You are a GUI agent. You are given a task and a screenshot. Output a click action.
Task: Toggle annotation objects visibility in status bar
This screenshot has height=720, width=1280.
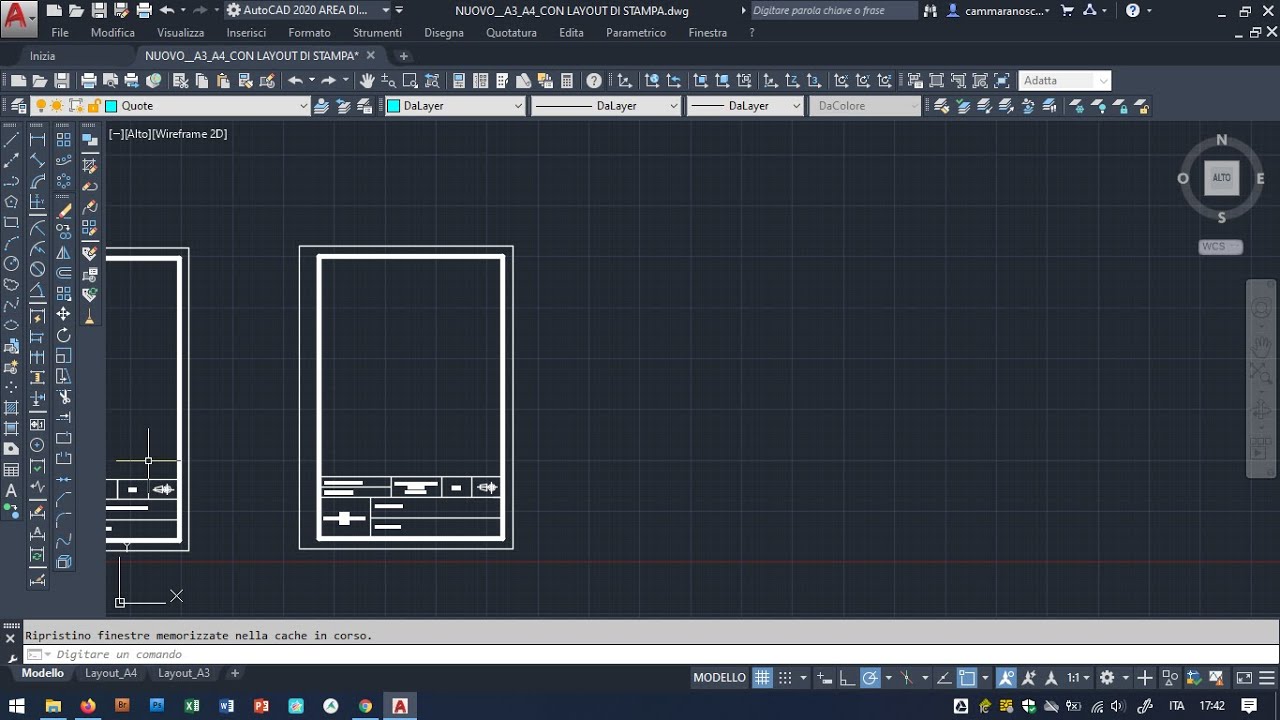pyautogui.click(x=1006, y=678)
